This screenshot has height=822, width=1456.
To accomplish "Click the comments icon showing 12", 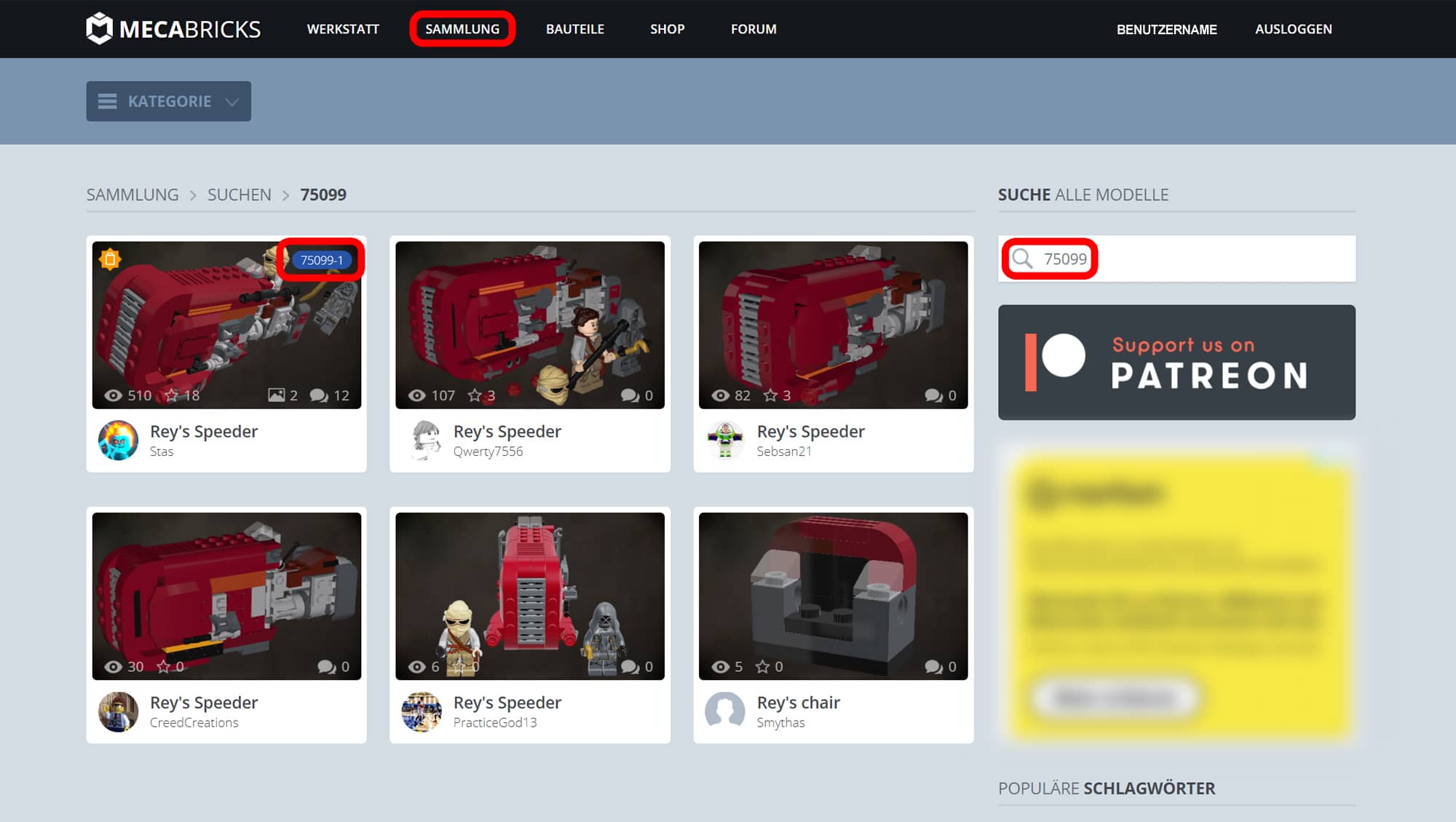I will click(318, 395).
